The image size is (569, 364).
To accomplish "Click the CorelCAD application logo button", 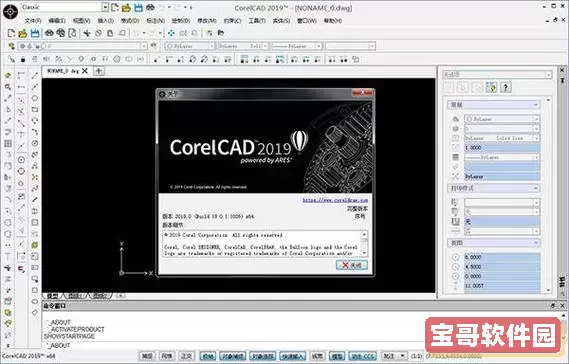I will click(x=10, y=12).
